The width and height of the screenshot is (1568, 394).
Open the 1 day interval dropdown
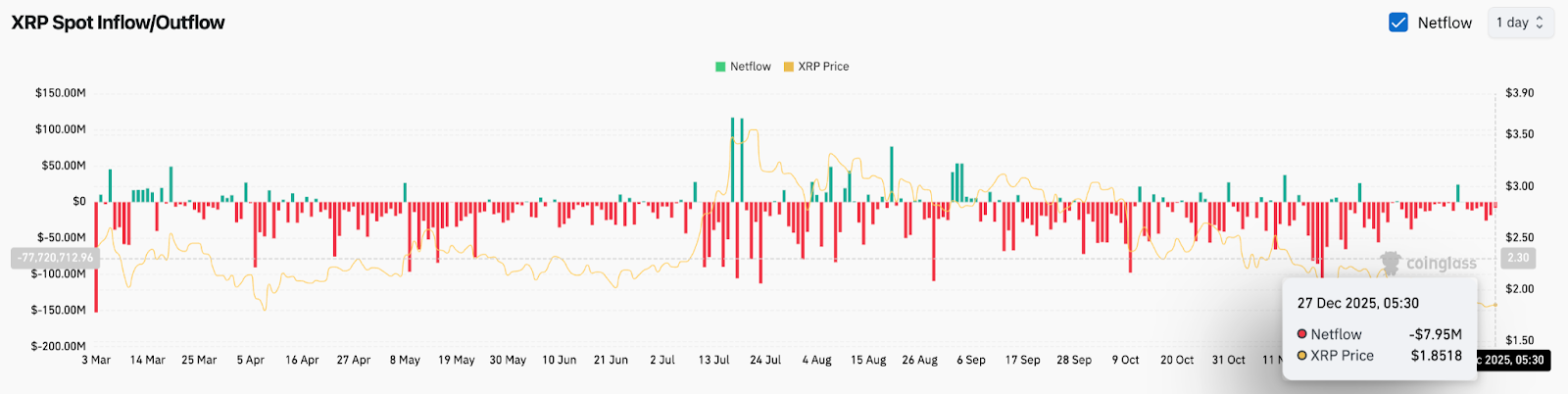(x=1519, y=23)
